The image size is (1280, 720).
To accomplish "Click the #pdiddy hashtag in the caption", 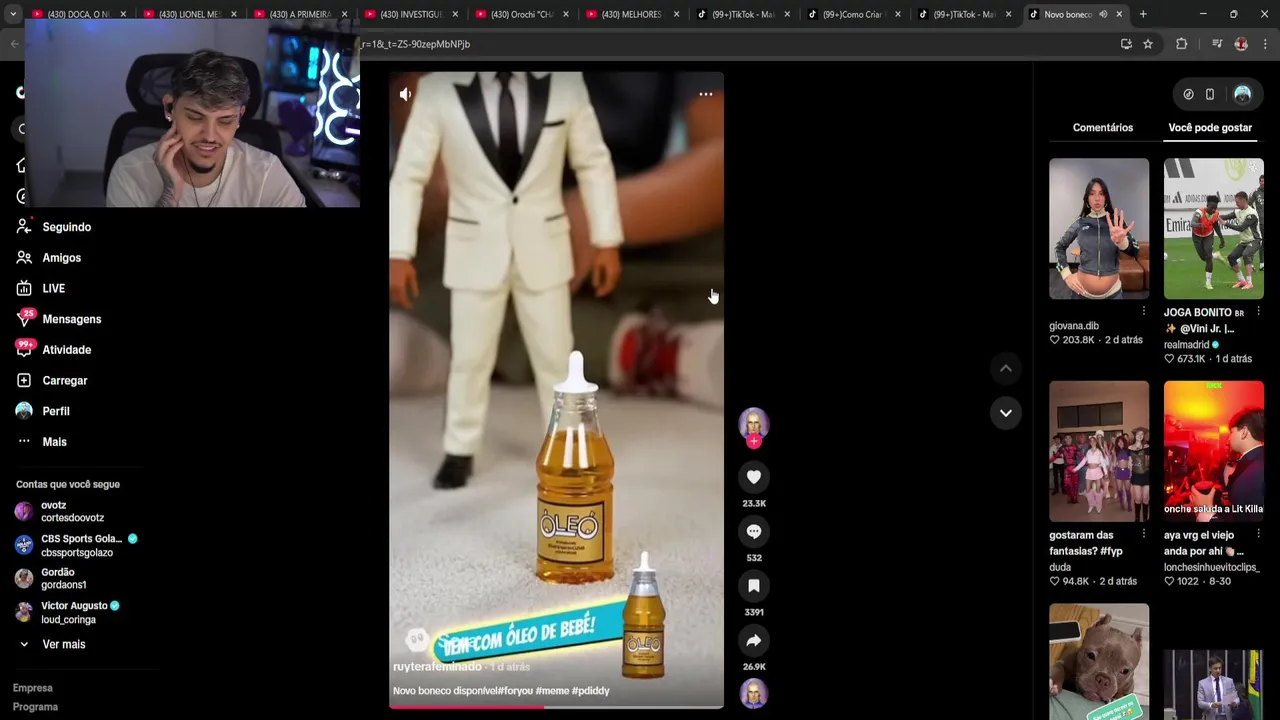I will click(x=589, y=691).
